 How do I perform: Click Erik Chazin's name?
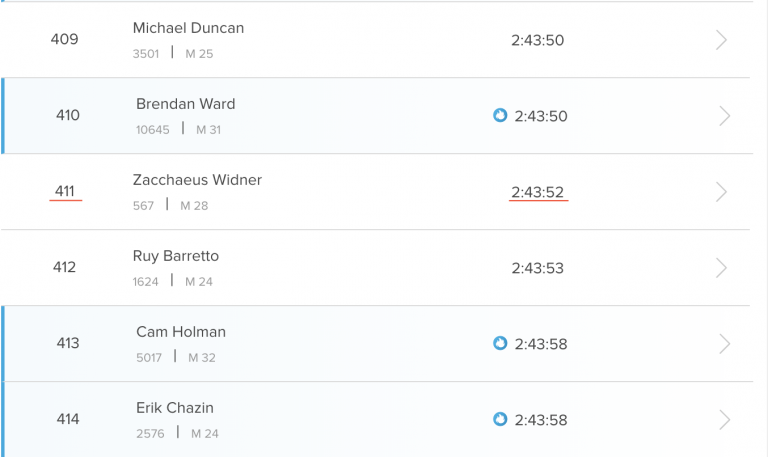tap(175, 408)
